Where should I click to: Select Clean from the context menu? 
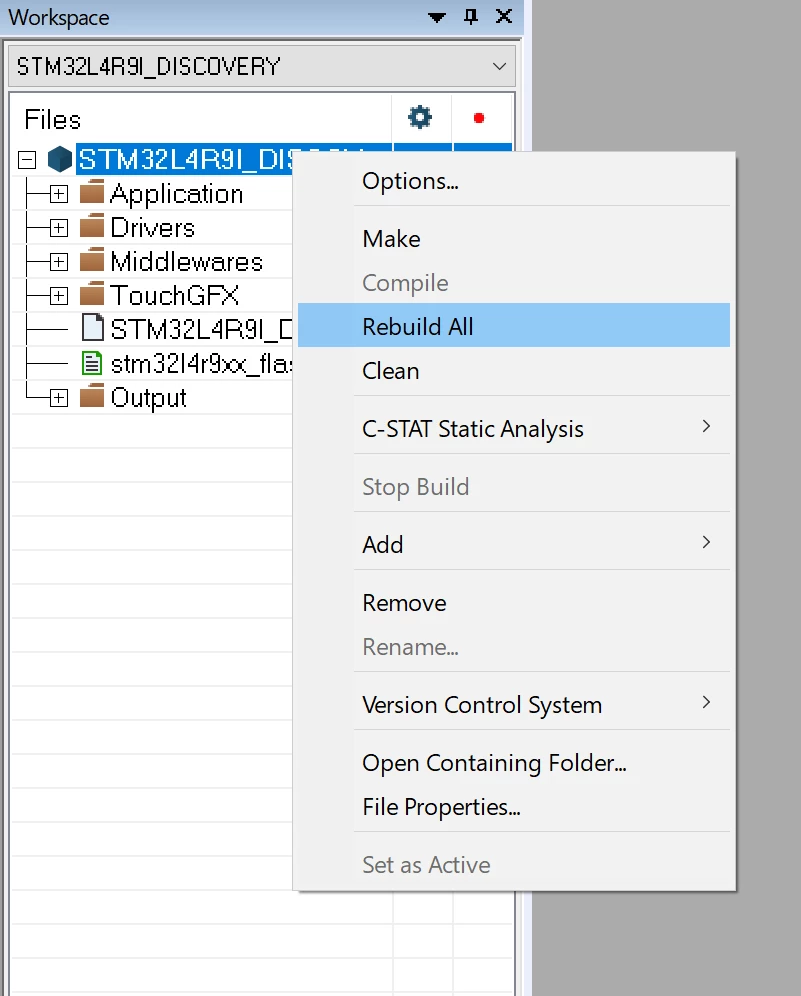coord(514,370)
